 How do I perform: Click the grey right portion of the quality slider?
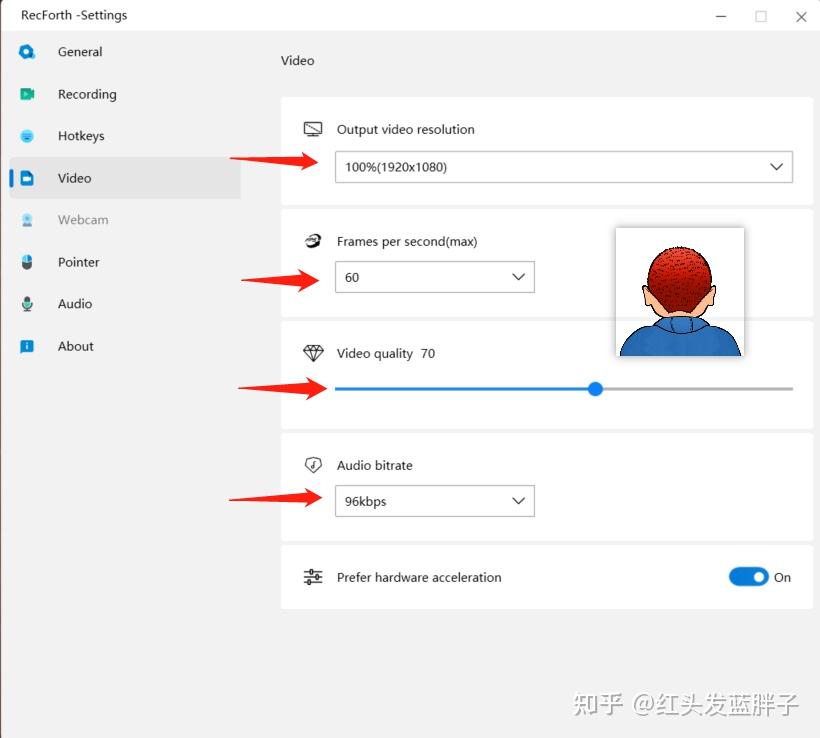click(698, 389)
